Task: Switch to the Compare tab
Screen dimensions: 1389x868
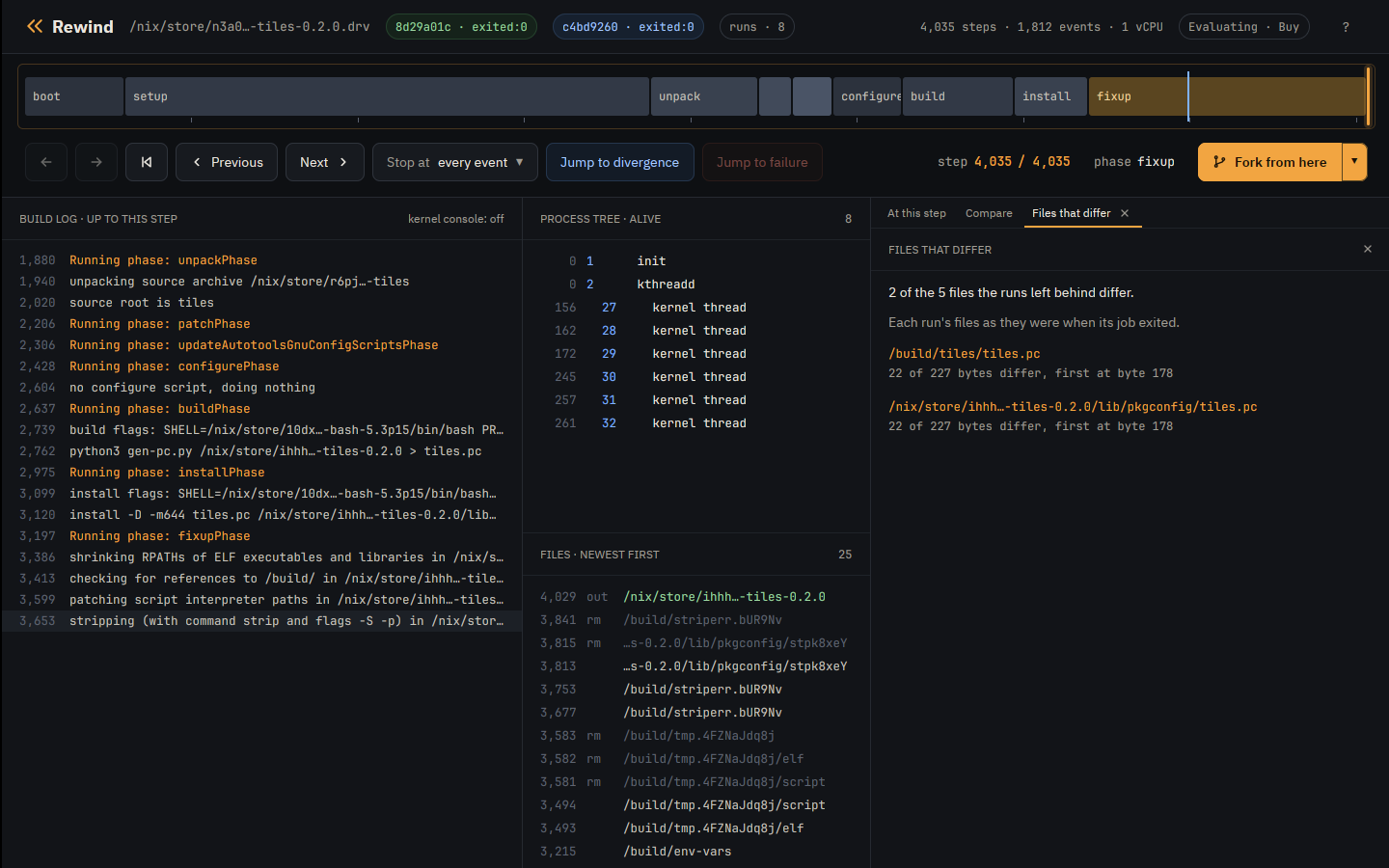Action: pos(989,213)
